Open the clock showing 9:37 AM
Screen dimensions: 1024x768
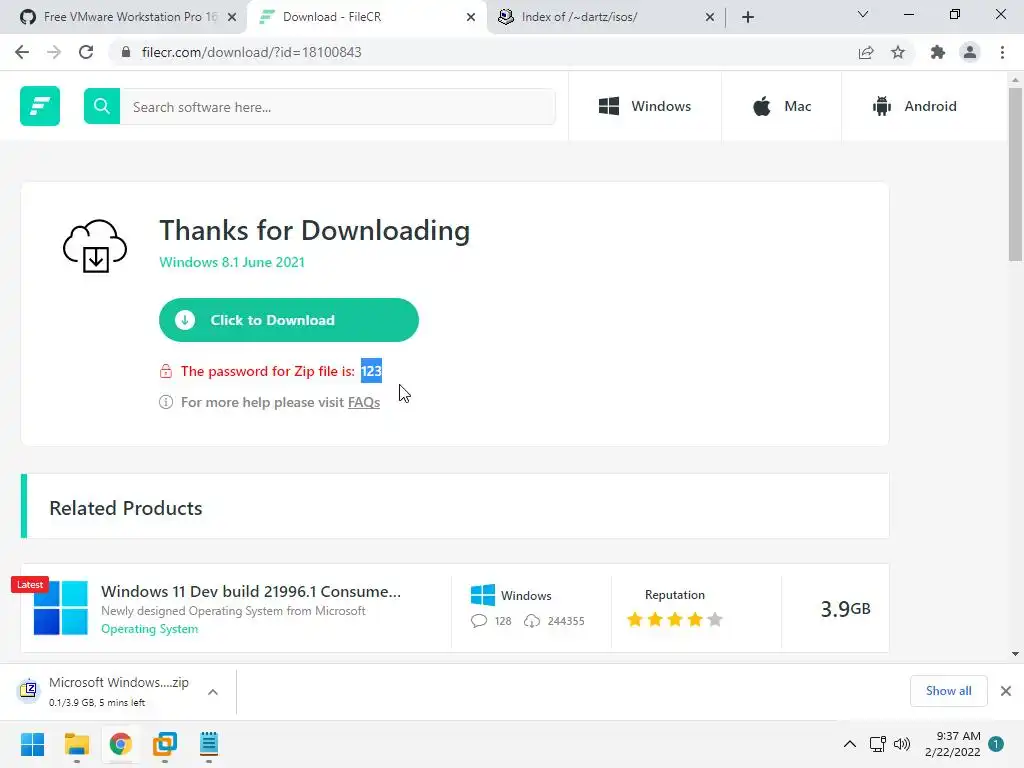click(953, 744)
